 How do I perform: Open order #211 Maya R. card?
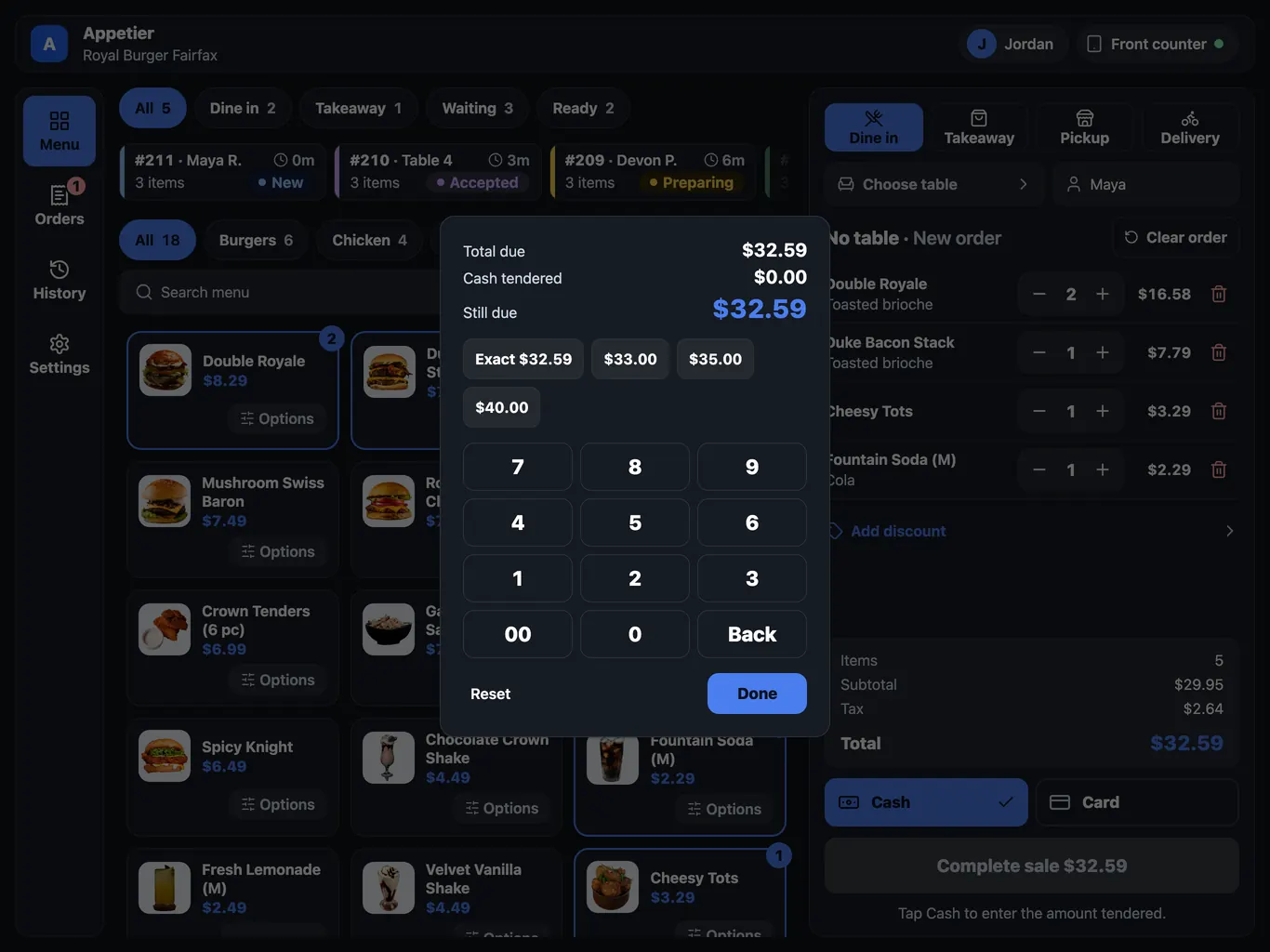(223, 171)
